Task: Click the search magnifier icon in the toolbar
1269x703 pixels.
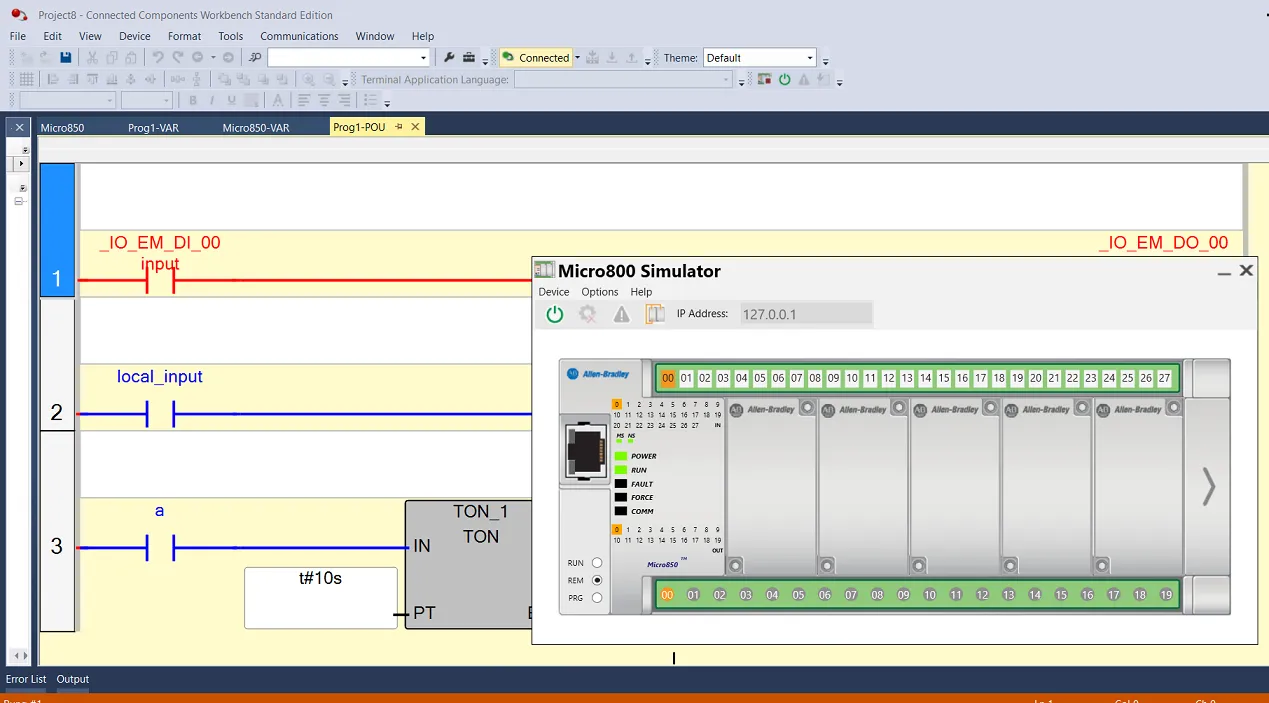Action: [254, 57]
